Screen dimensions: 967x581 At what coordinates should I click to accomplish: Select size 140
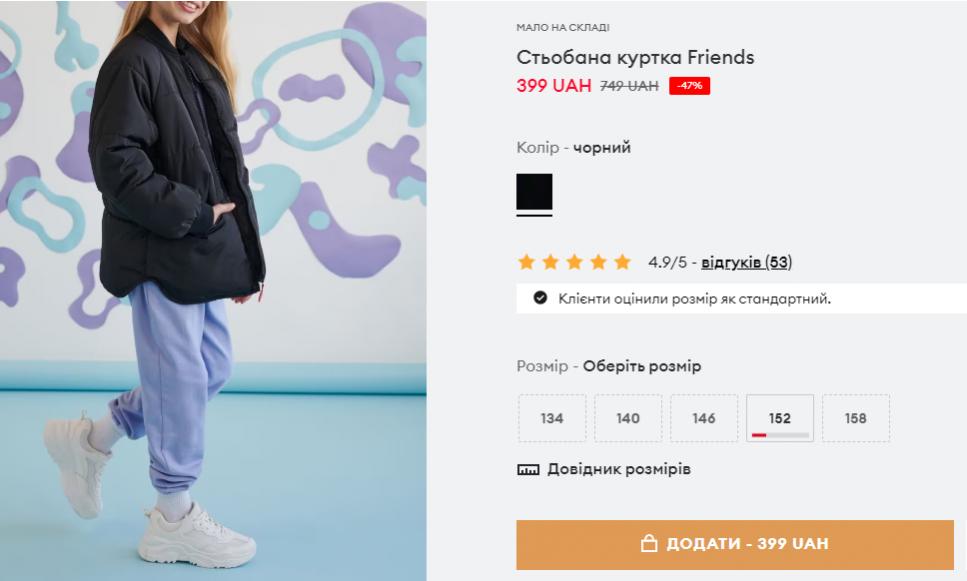tap(628, 418)
